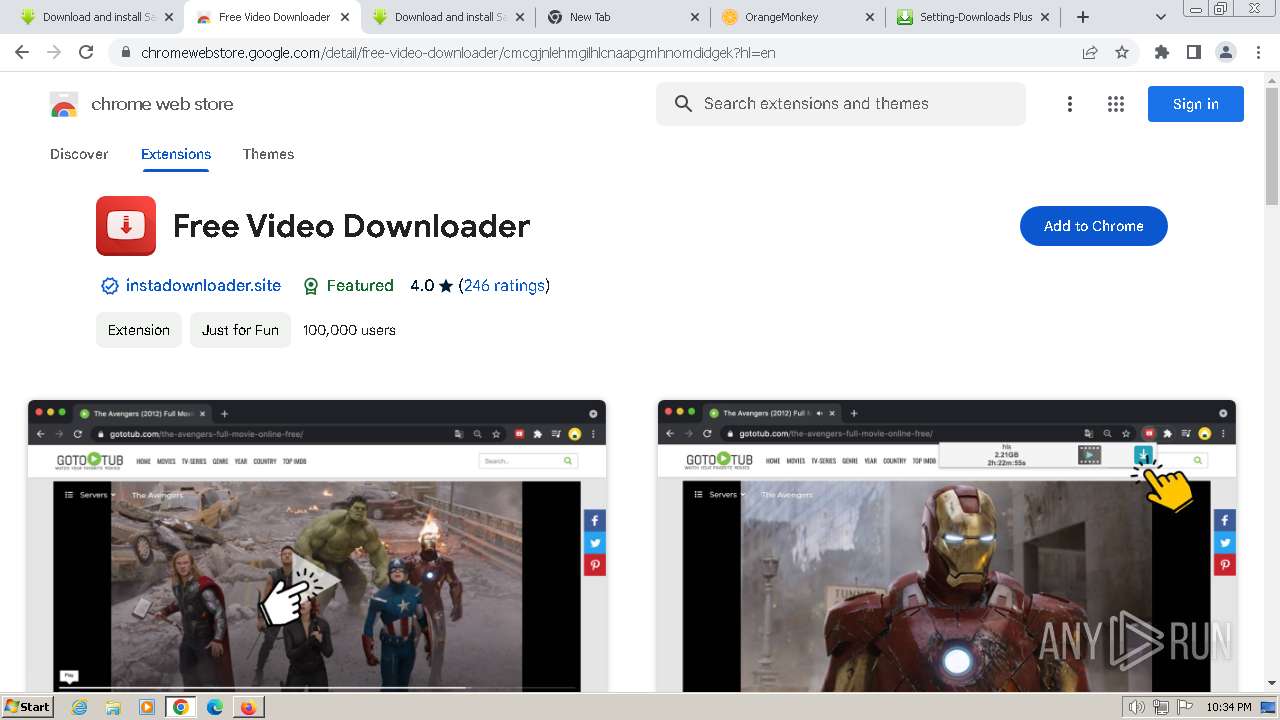This screenshot has height=720, width=1280.
Task: Reload the current page
Action: click(86, 52)
